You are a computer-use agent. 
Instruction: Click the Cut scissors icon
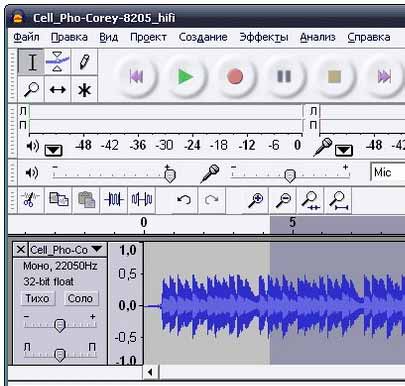(x=30, y=200)
